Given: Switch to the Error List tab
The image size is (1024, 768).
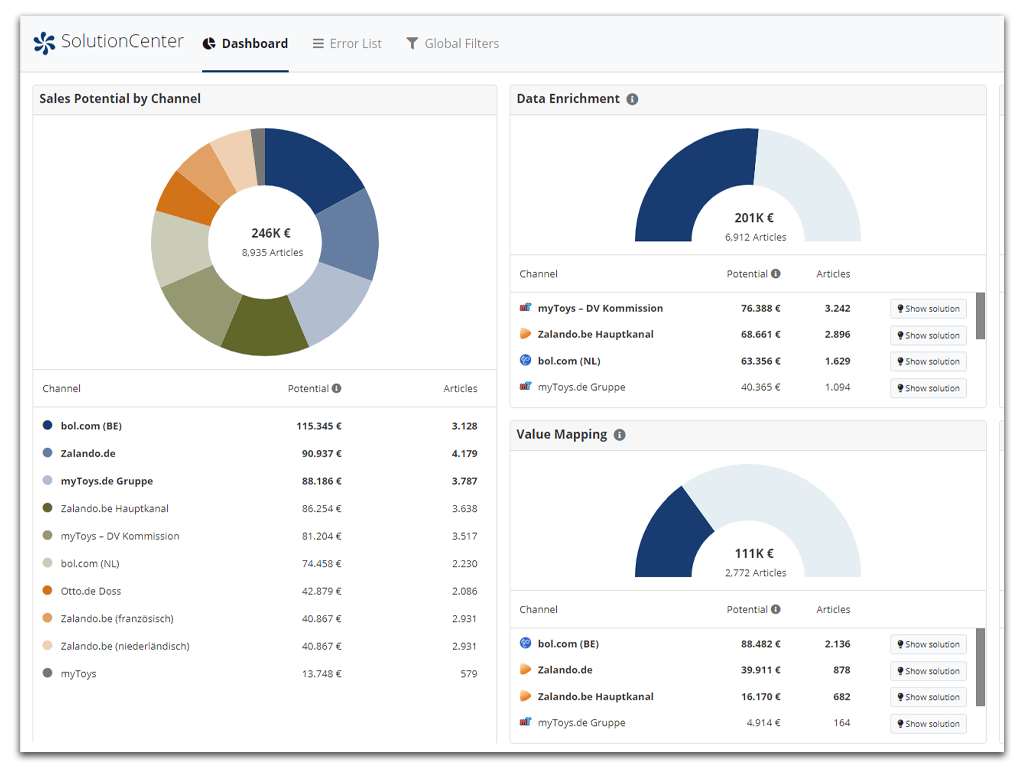Looking at the screenshot, I should coord(347,44).
